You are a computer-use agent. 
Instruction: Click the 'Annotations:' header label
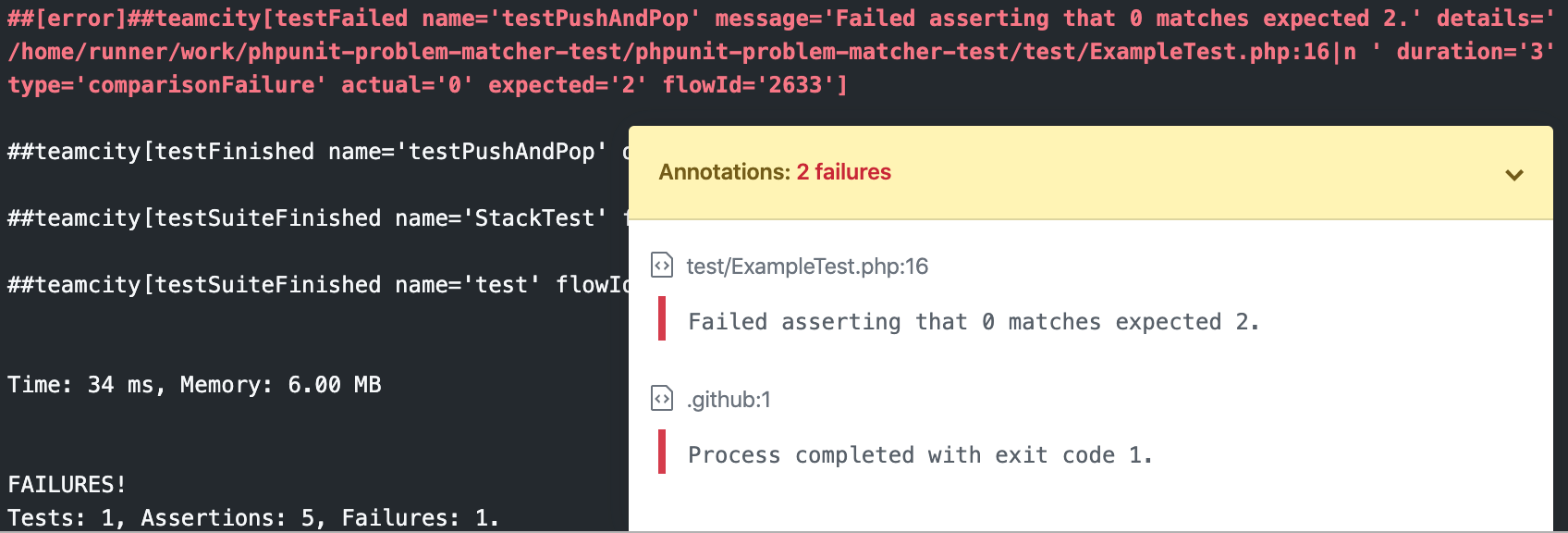coord(725,172)
